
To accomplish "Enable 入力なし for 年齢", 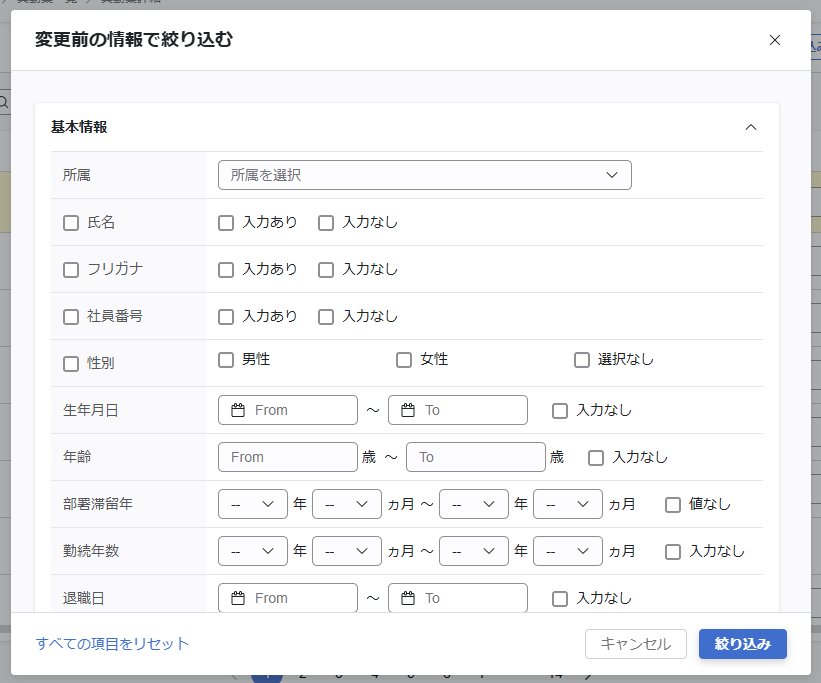I will (x=596, y=457).
